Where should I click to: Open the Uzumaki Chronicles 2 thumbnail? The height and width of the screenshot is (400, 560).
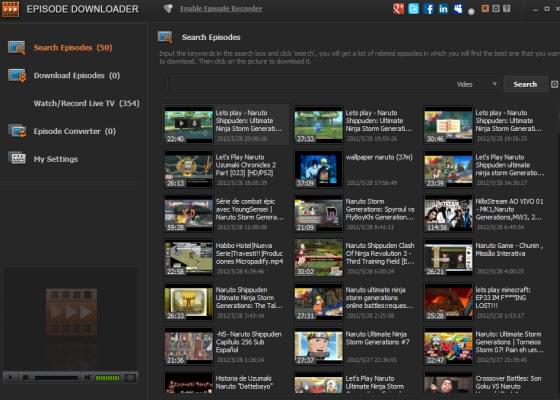coord(189,169)
